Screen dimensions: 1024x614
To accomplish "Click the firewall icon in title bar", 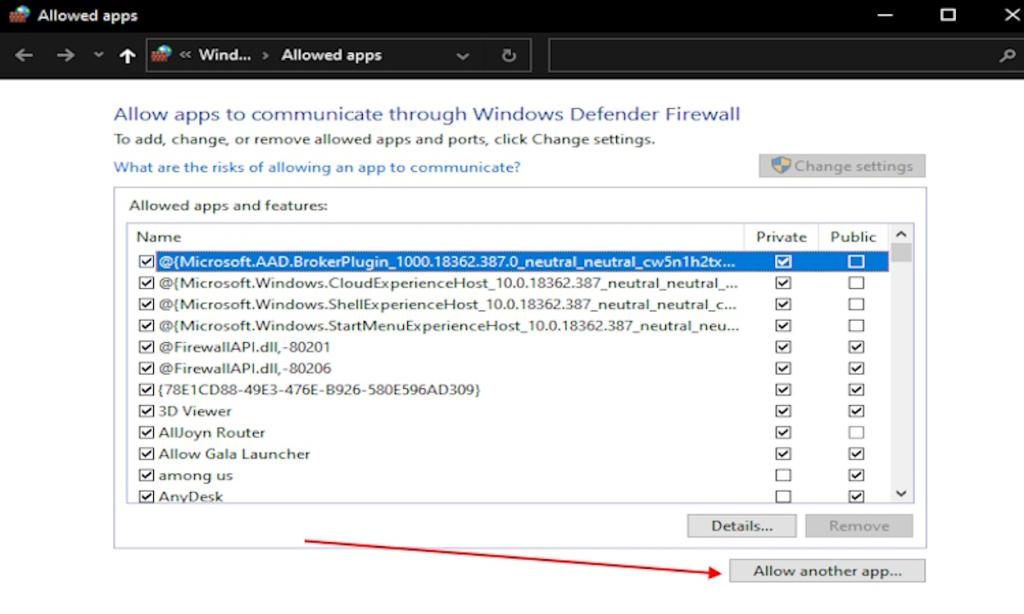I will [19, 15].
